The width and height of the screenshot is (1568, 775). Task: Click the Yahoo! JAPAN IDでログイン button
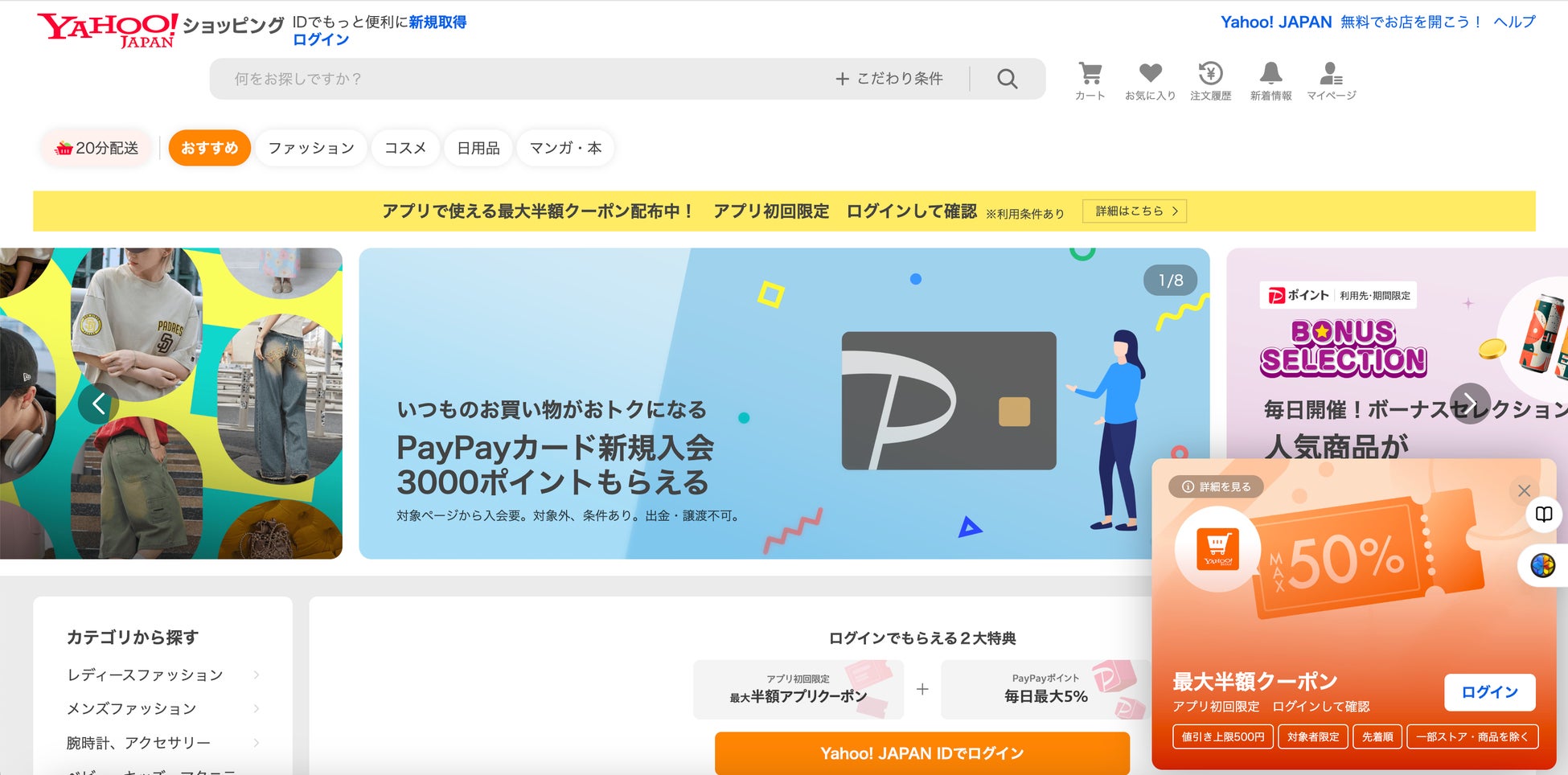pos(922,753)
